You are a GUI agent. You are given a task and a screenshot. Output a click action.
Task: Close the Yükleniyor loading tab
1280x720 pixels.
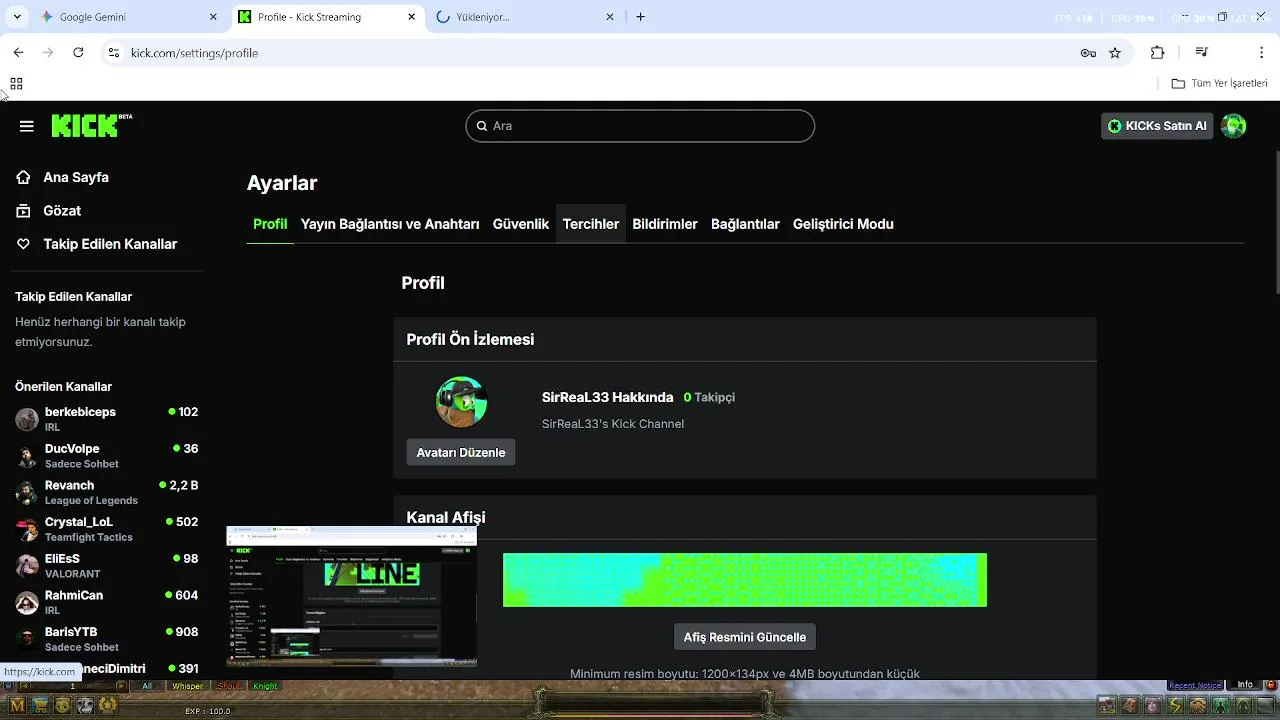pyautogui.click(x=611, y=17)
